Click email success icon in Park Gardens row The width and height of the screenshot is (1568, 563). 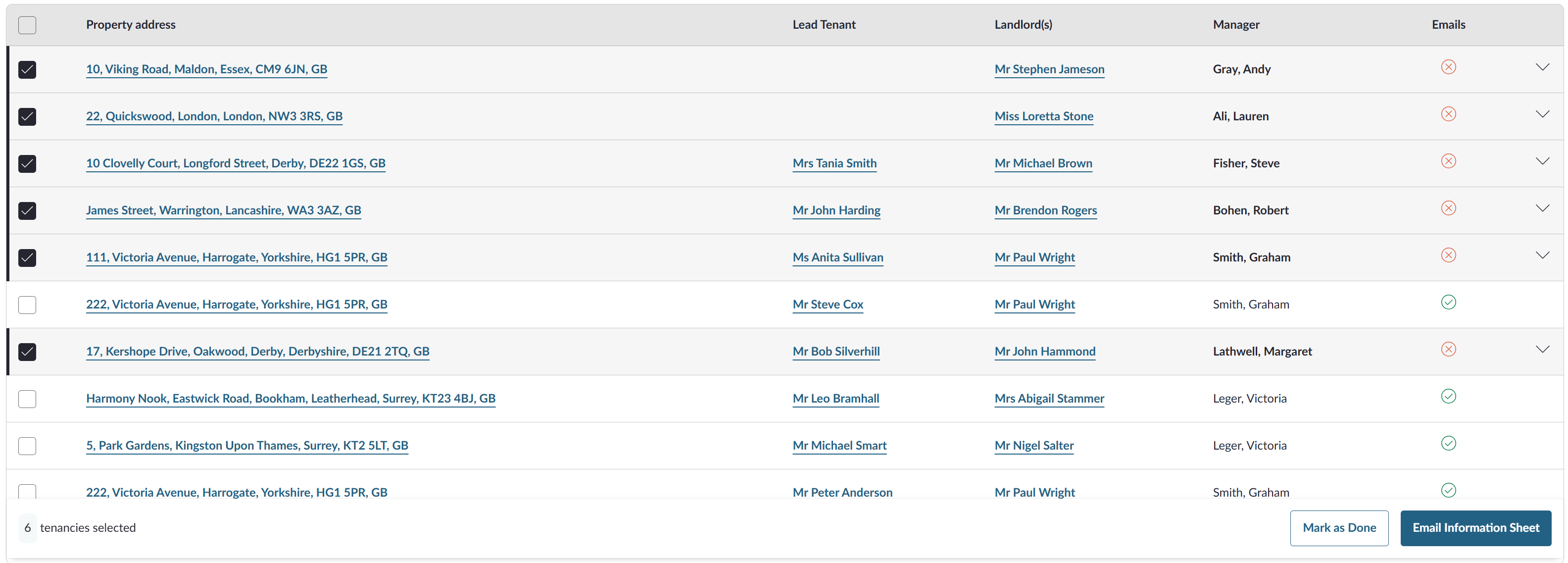tap(1448, 443)
